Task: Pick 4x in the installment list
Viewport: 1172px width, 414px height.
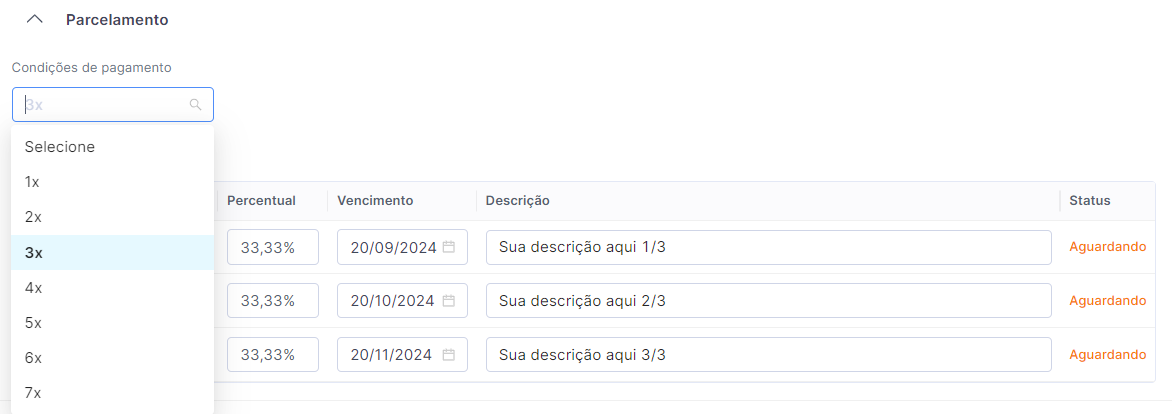Action: point(33,288)
